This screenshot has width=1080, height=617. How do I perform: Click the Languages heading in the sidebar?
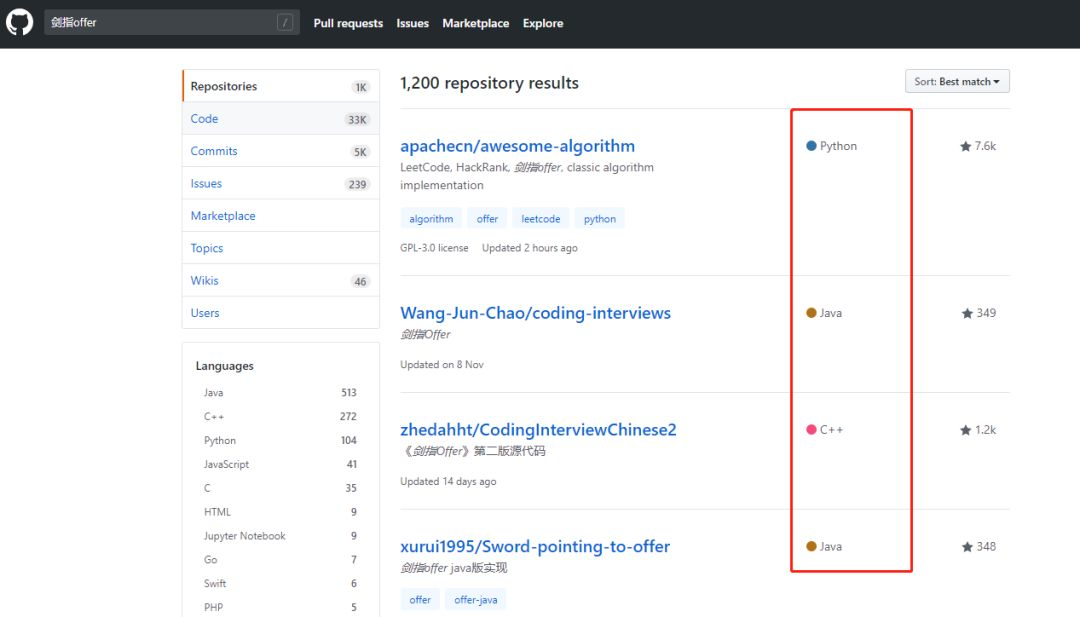pos(225,366)
